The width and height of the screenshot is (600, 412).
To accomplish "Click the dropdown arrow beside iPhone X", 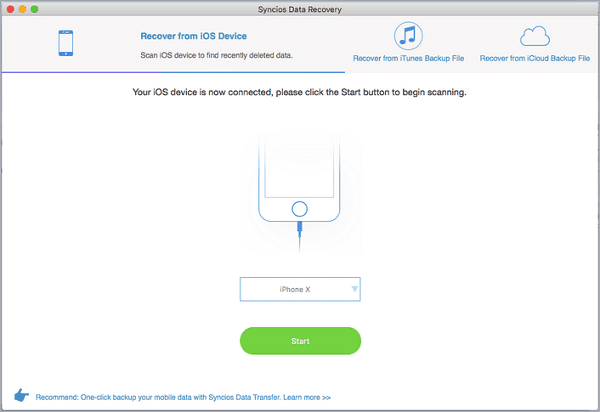I will [x=355, y=289].
